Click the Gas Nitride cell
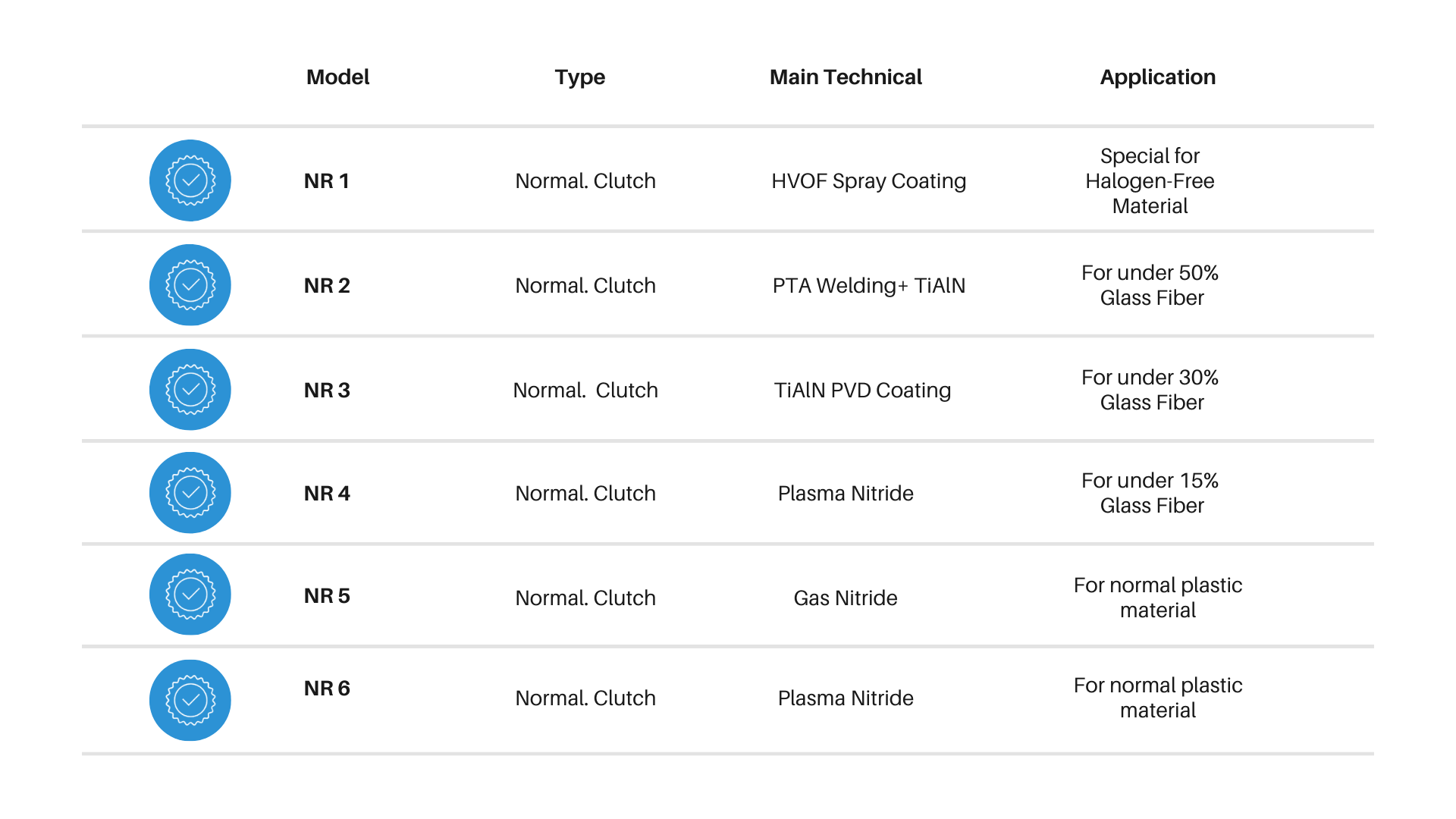Image resolution: width=1456 pixels, height=819 pixels. (846, 598)
